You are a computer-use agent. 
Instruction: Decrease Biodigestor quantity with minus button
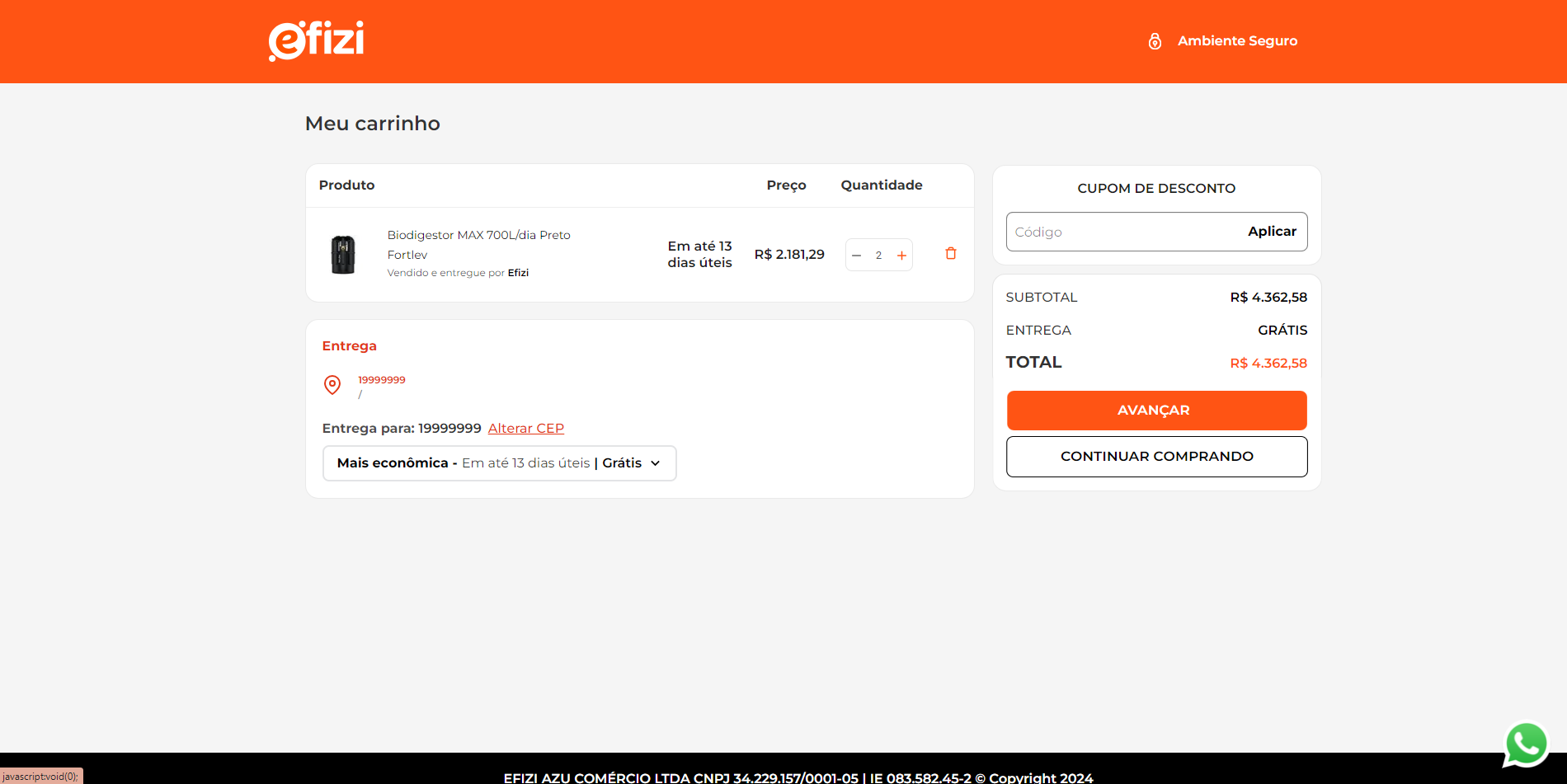click(x=857, y=256)
